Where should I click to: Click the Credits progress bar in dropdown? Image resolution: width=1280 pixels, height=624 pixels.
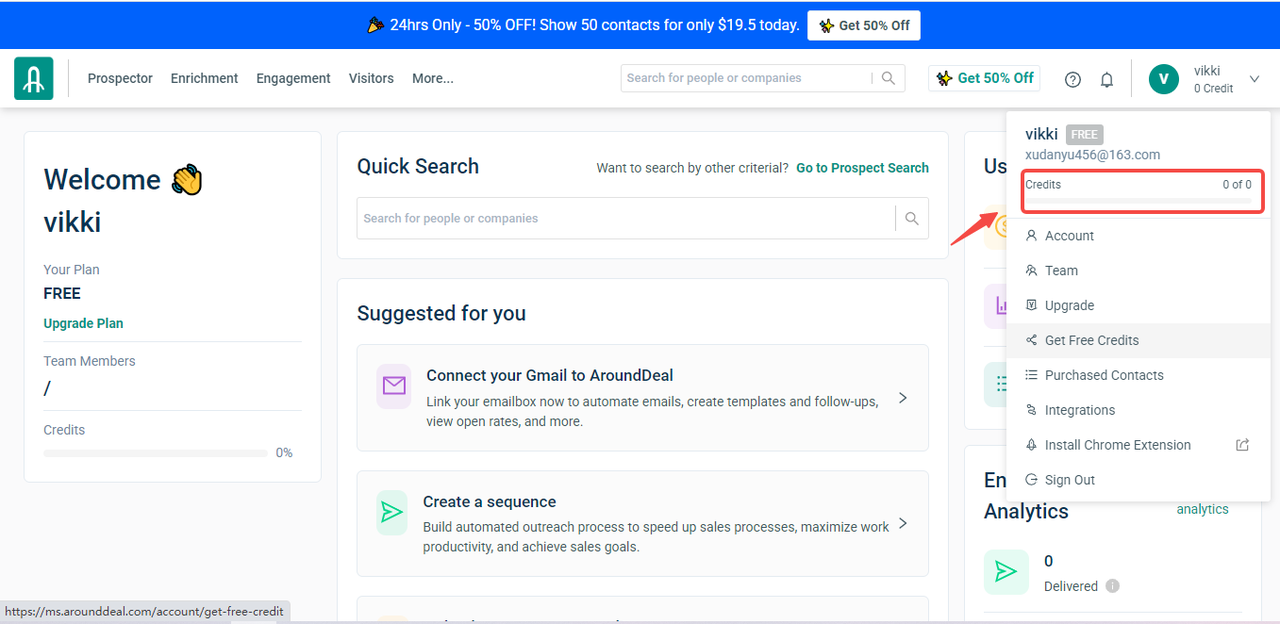click(x=1138, y=200)
